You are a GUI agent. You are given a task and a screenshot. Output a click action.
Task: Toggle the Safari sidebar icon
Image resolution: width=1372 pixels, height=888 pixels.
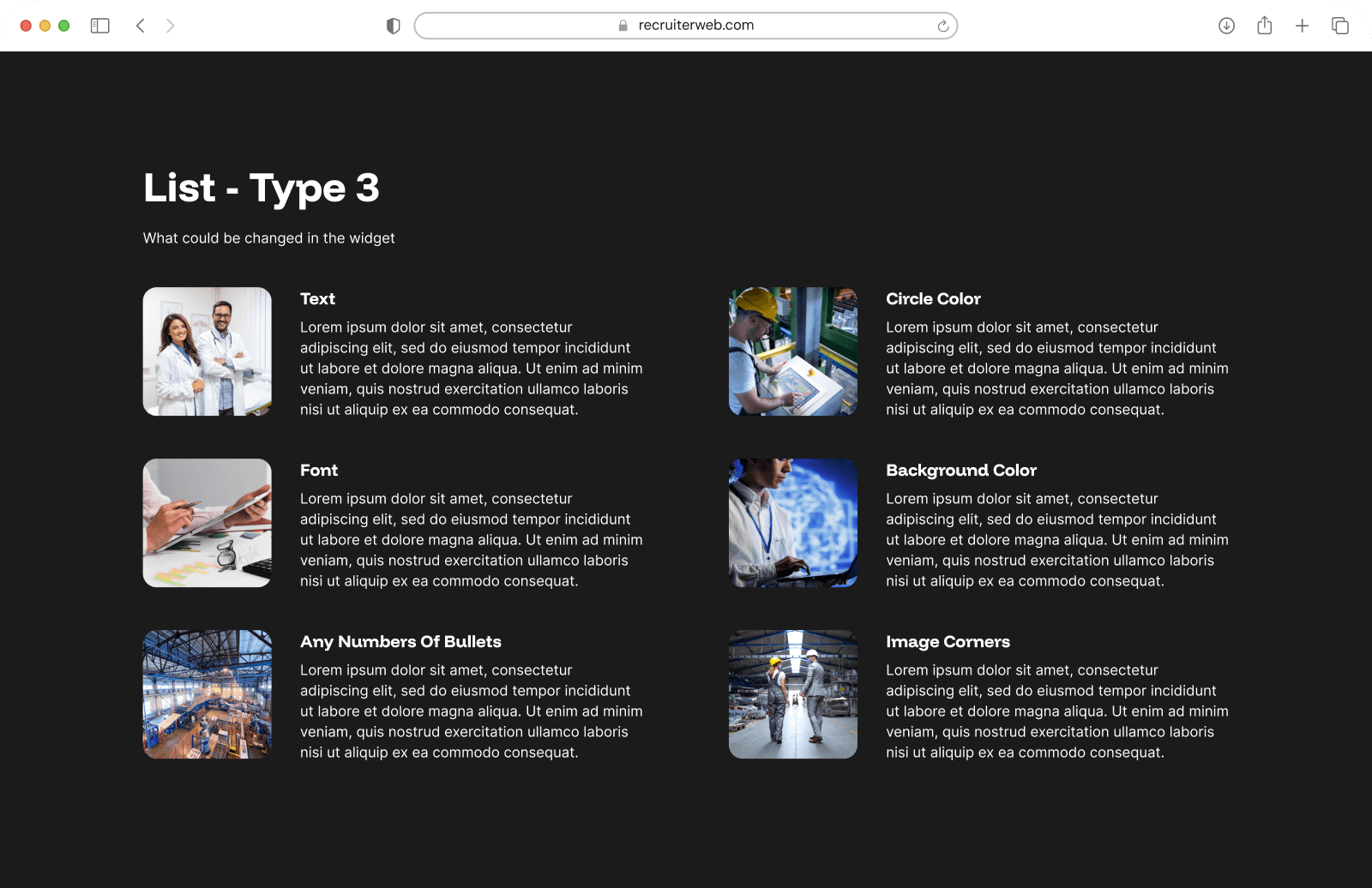coord(100,26)
